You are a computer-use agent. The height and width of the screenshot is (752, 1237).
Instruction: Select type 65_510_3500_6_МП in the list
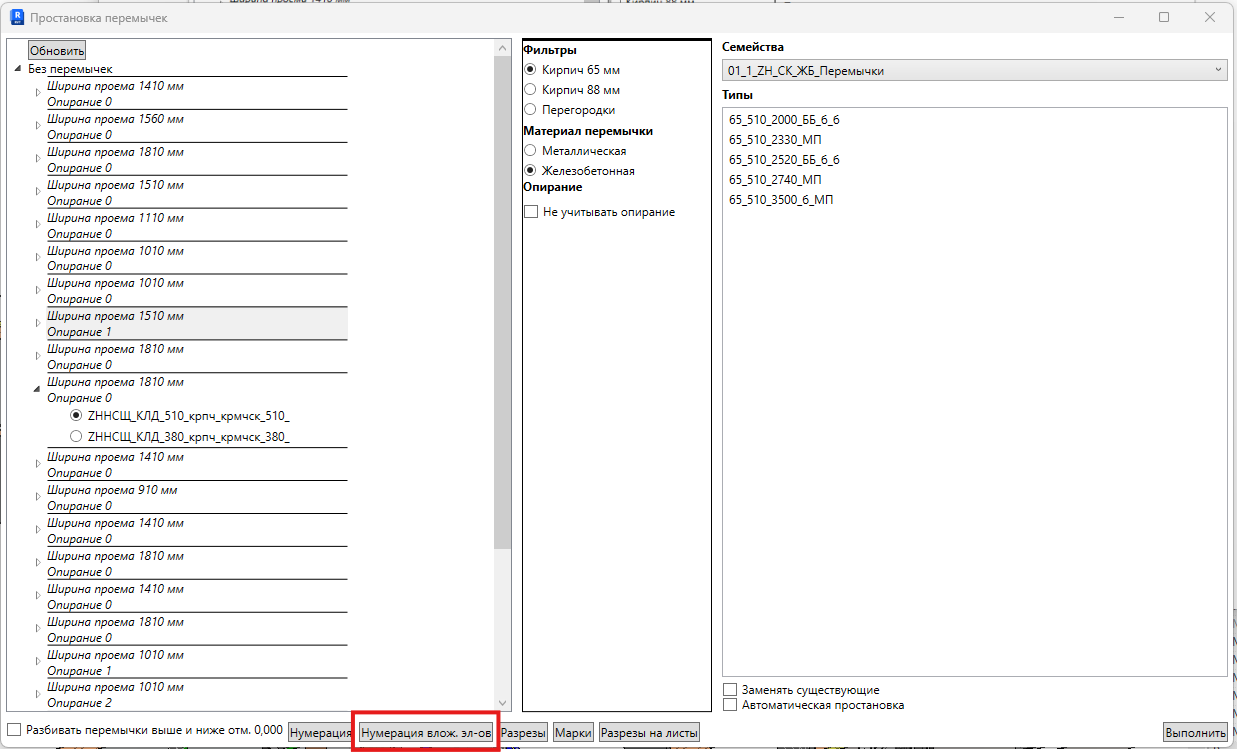[781, 200]
